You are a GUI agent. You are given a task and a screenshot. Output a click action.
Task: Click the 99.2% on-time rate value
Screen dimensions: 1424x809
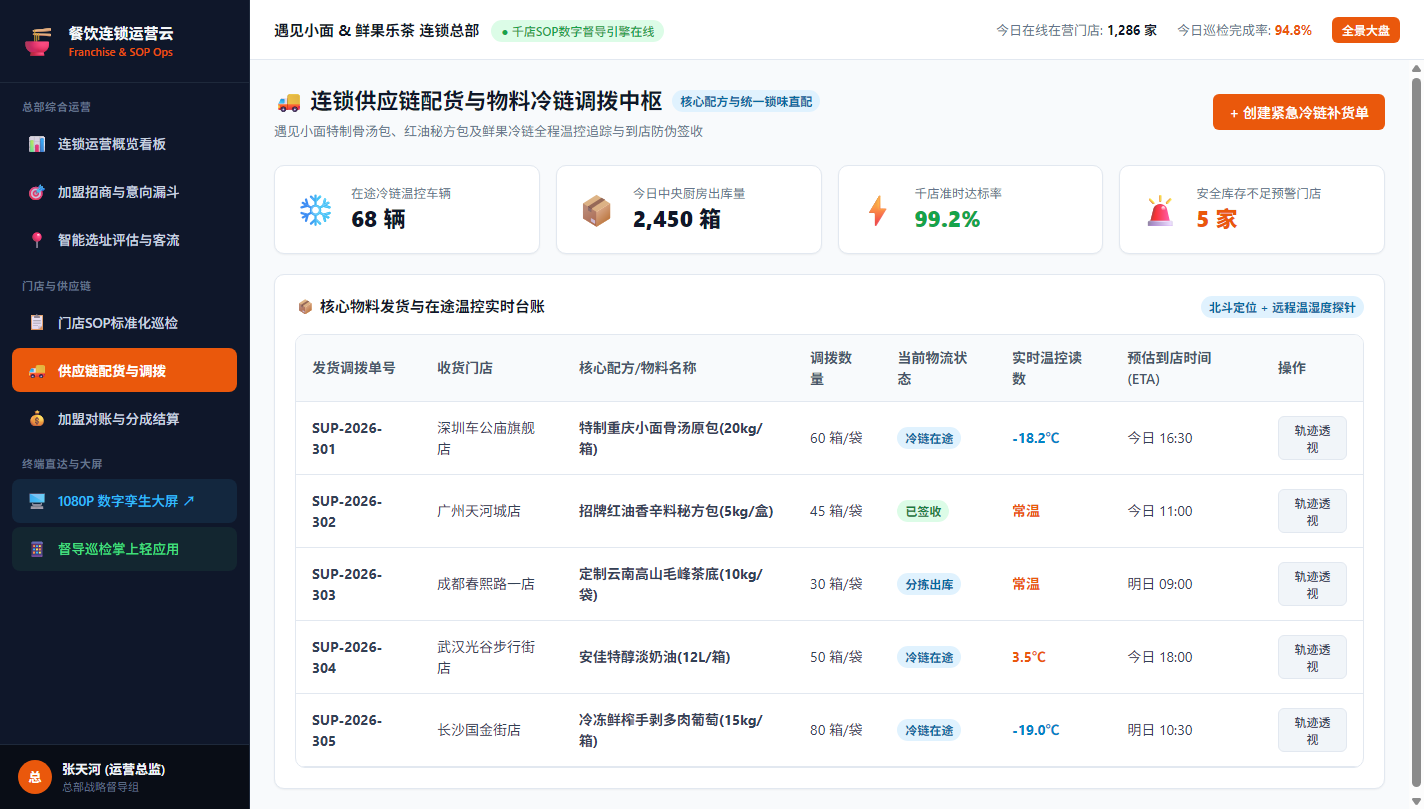(947, 219)
